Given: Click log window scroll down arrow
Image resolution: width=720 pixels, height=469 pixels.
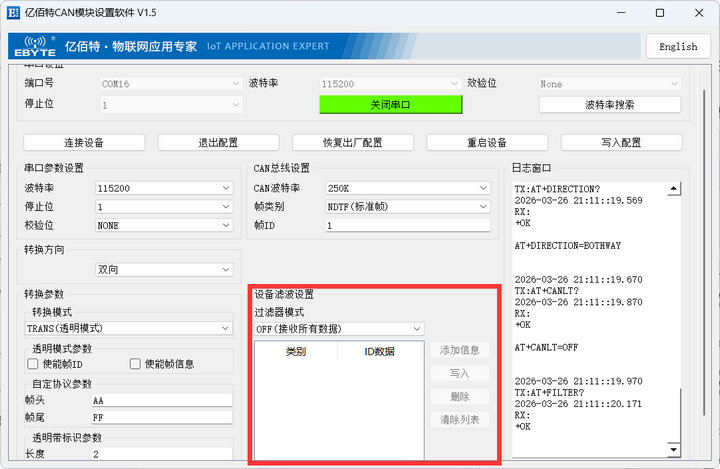Looking at the screenshot, I should coord(674,449).
